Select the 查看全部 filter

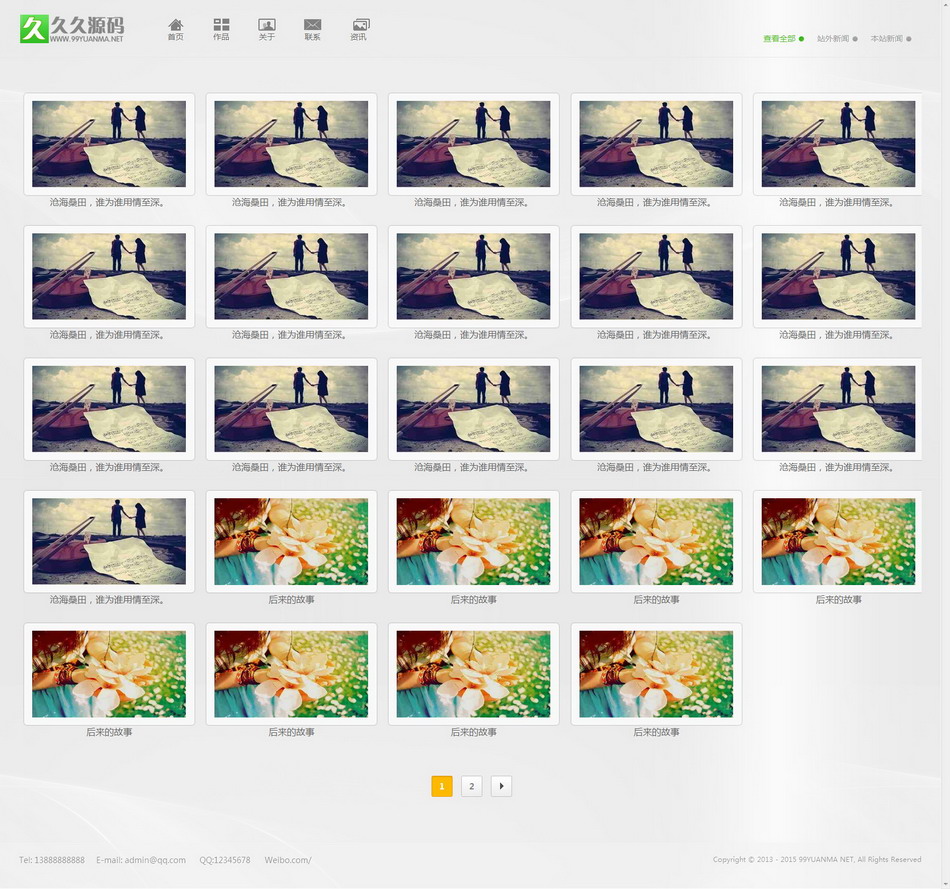(783, 39)
